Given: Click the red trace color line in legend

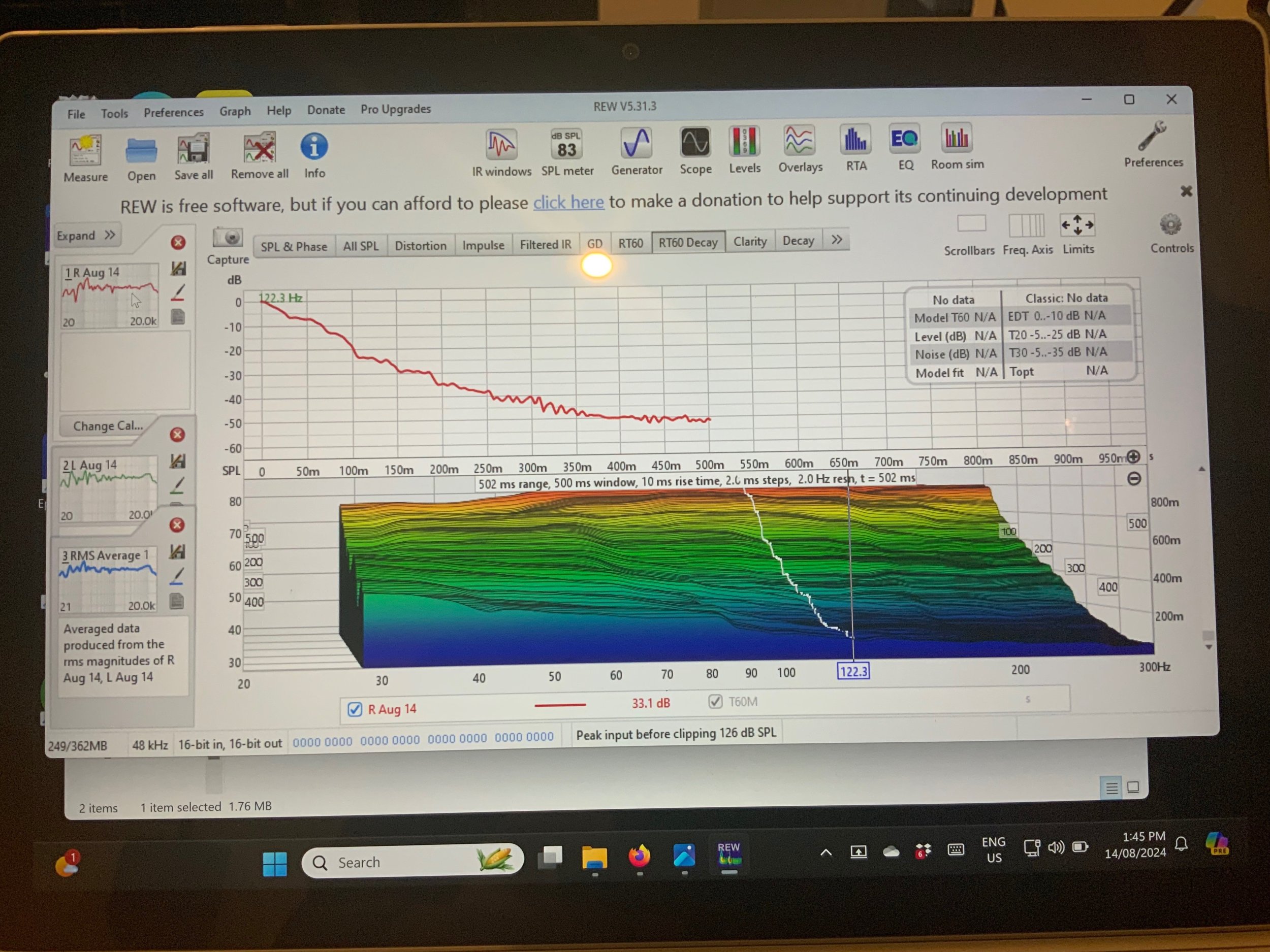Looking at the screenshot, I should [560, 705].
